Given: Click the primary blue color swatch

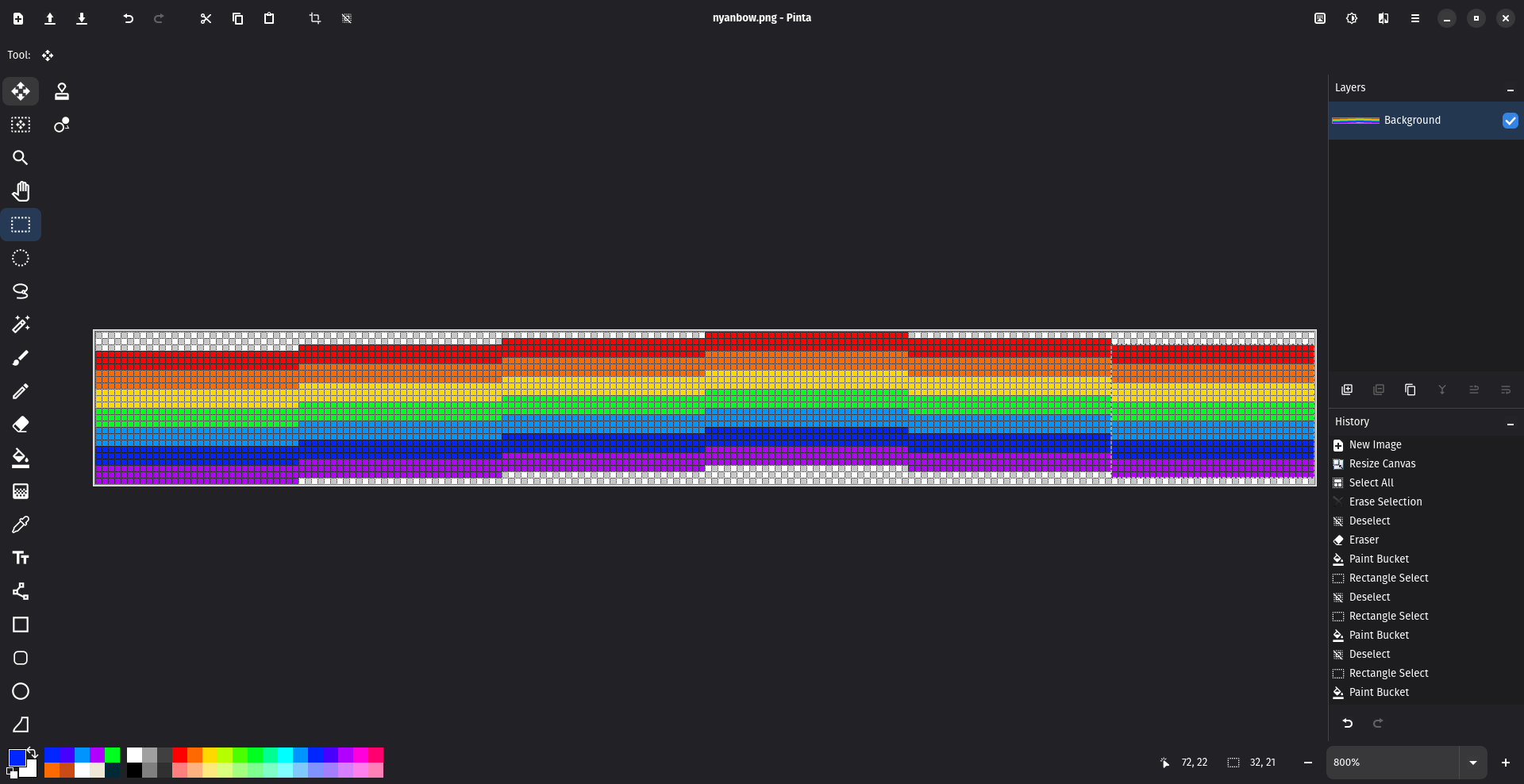Looking at the screenshot, I should point(17,757).
